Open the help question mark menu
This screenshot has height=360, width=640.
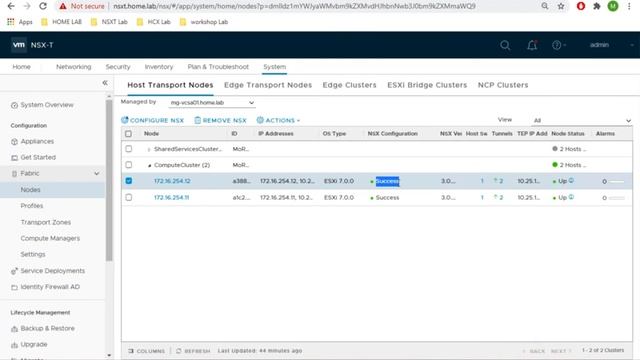point(558,45)
